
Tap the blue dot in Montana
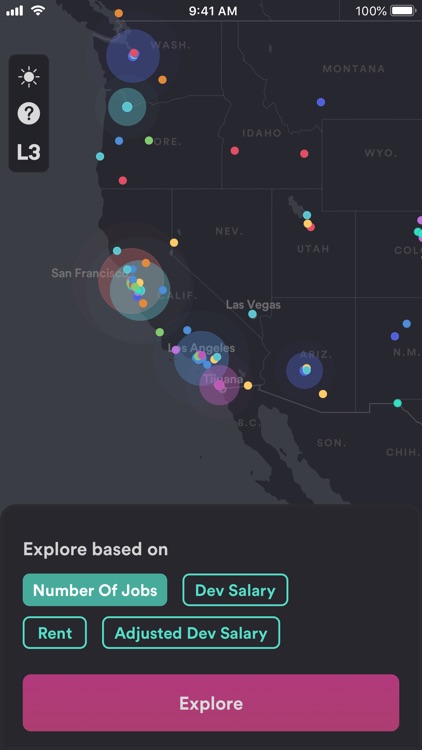[x=321, y=102]
